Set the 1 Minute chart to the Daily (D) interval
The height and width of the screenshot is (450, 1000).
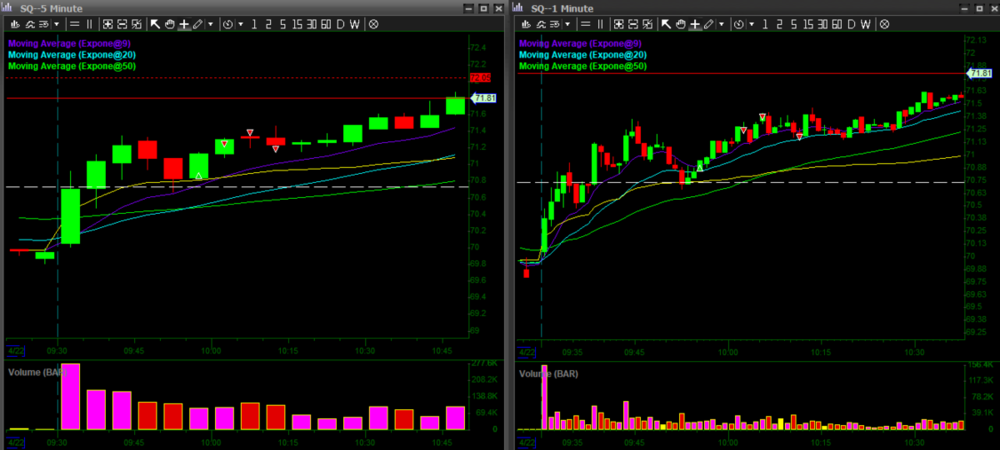[851, 23]
